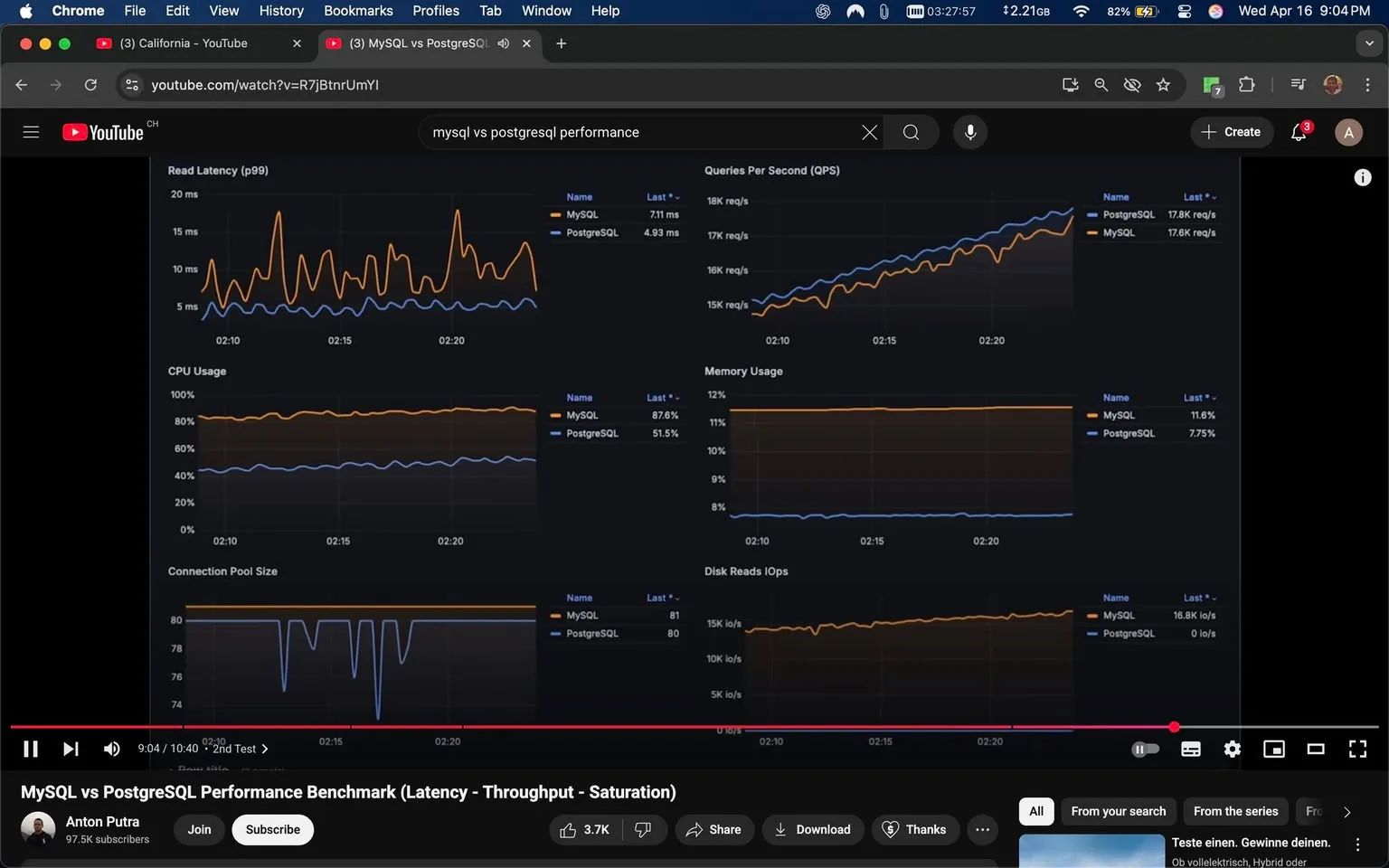Start a voice search
The image size is (1389, 868).
(969, 132)
